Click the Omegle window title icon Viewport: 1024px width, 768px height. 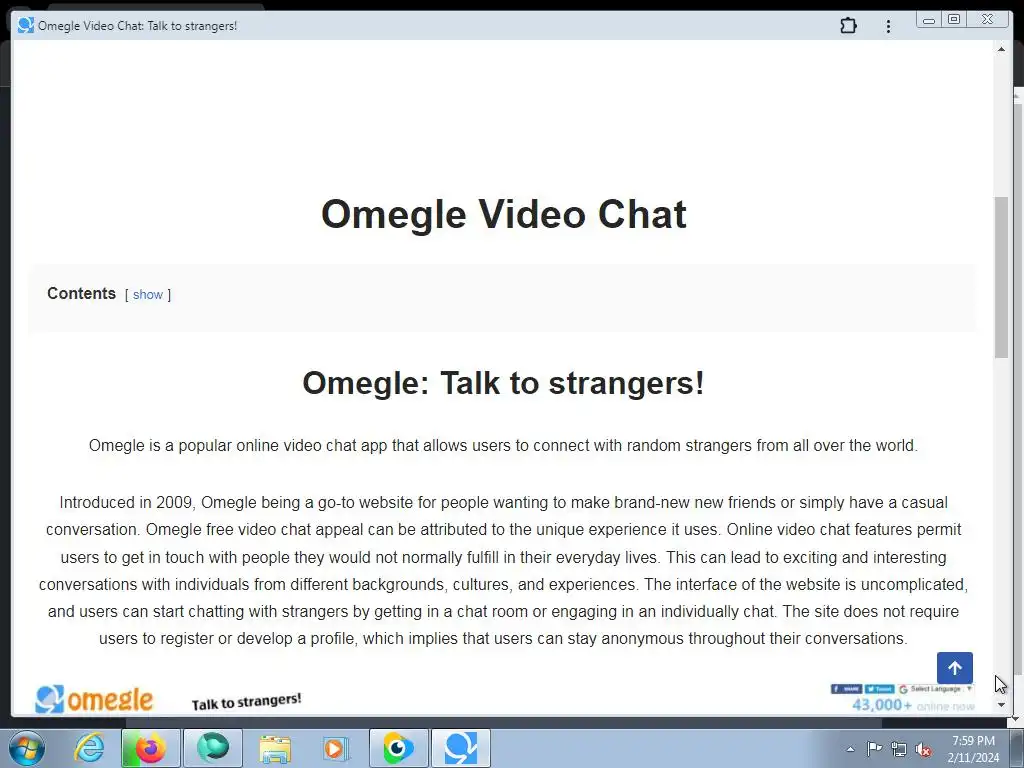pos(25,25)
